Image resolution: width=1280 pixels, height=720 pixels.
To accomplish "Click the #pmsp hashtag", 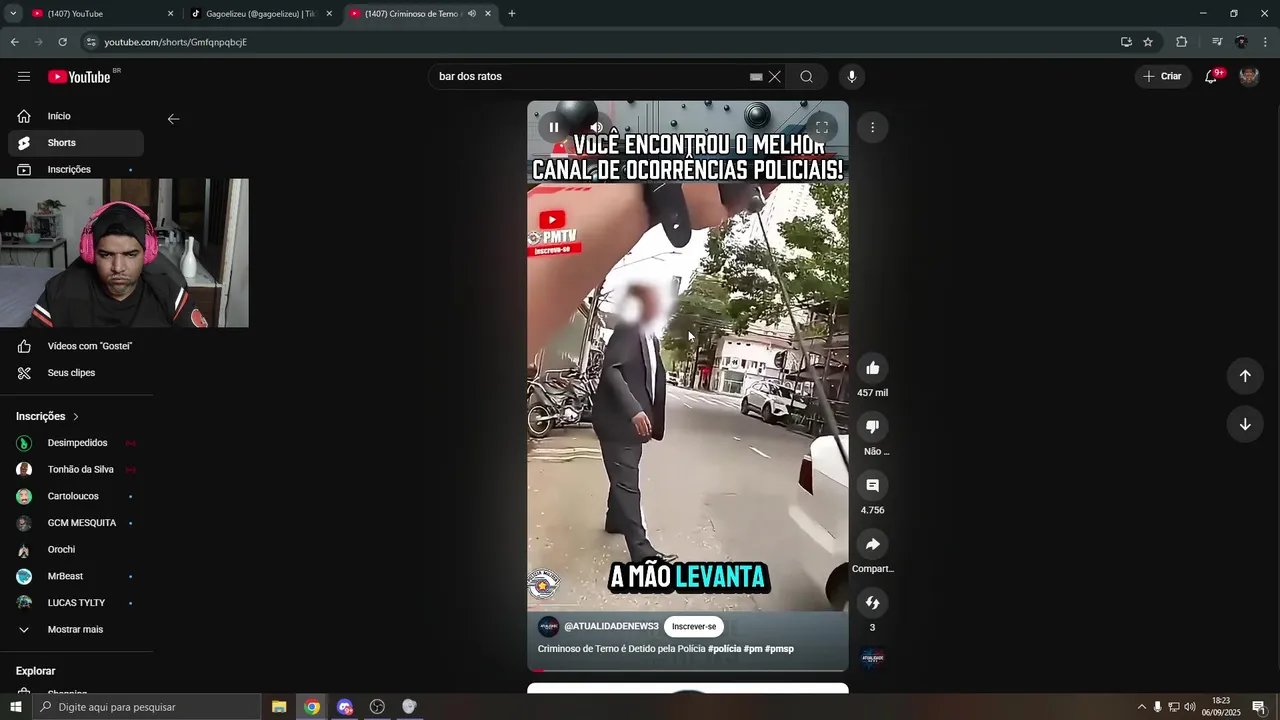I will coord(779,649).
